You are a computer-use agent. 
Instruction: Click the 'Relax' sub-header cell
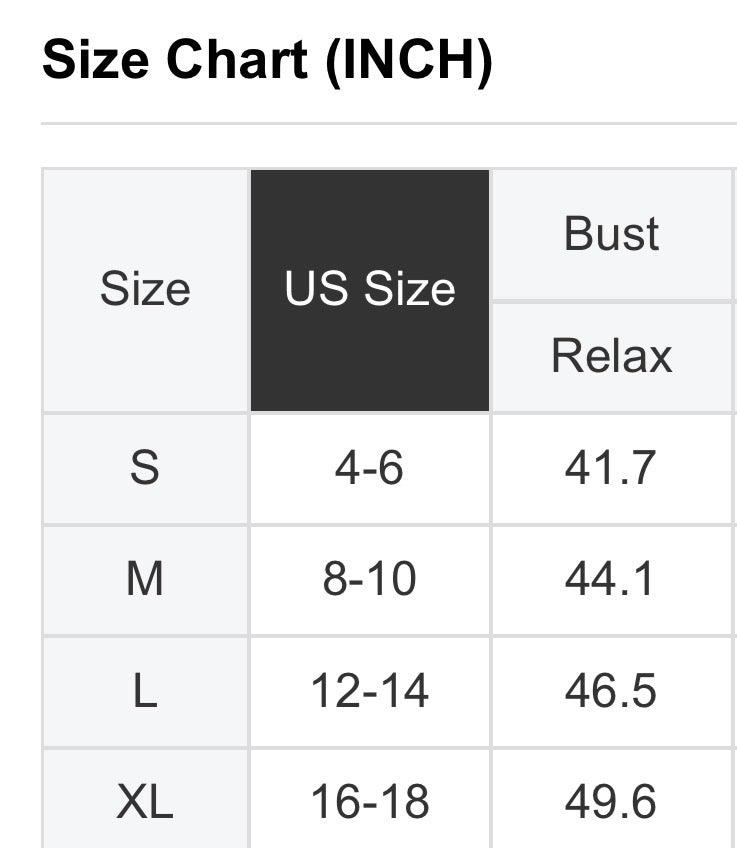611,356
